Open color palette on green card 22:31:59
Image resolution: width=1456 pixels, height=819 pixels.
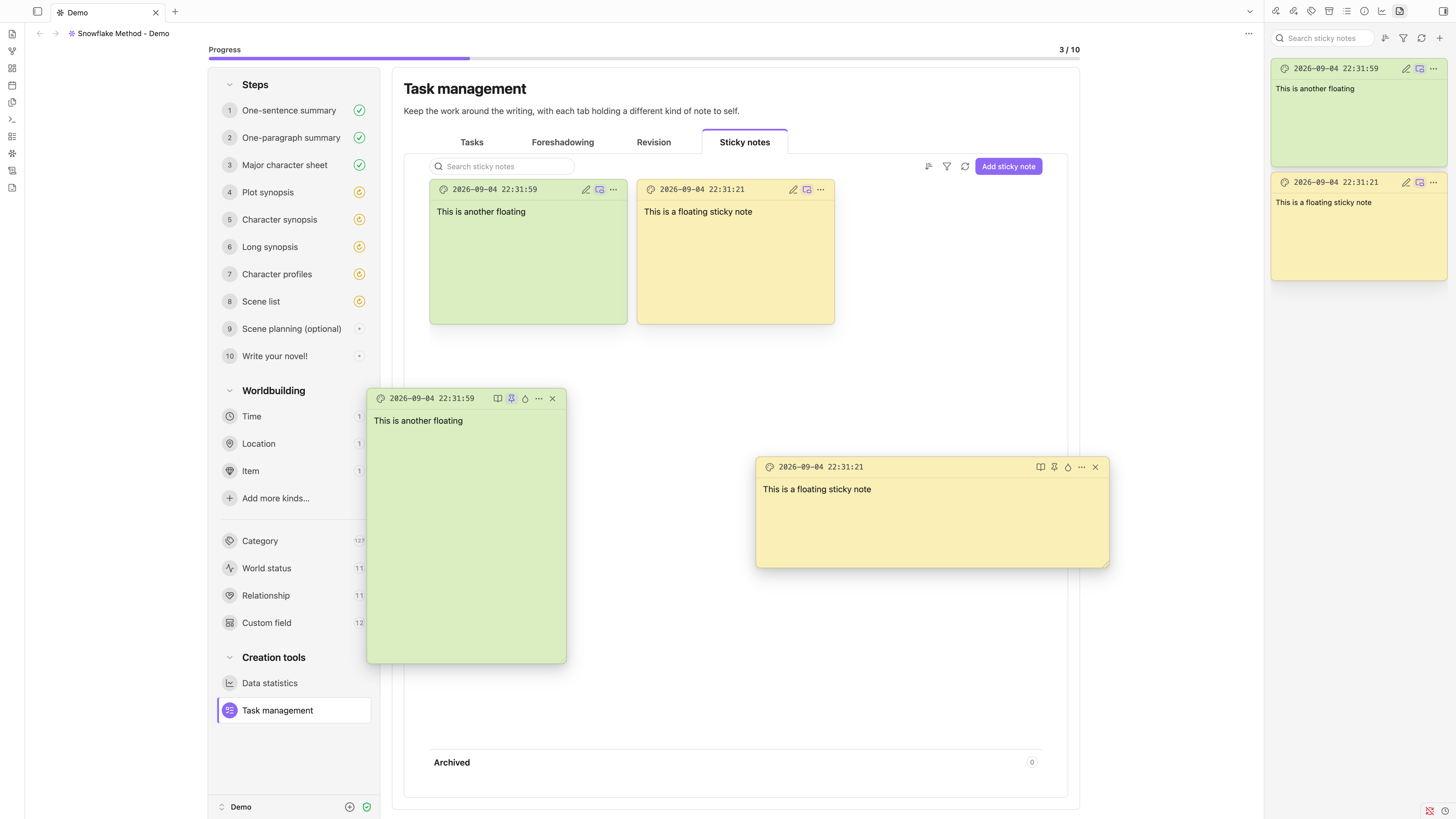(x=443, y=189)
